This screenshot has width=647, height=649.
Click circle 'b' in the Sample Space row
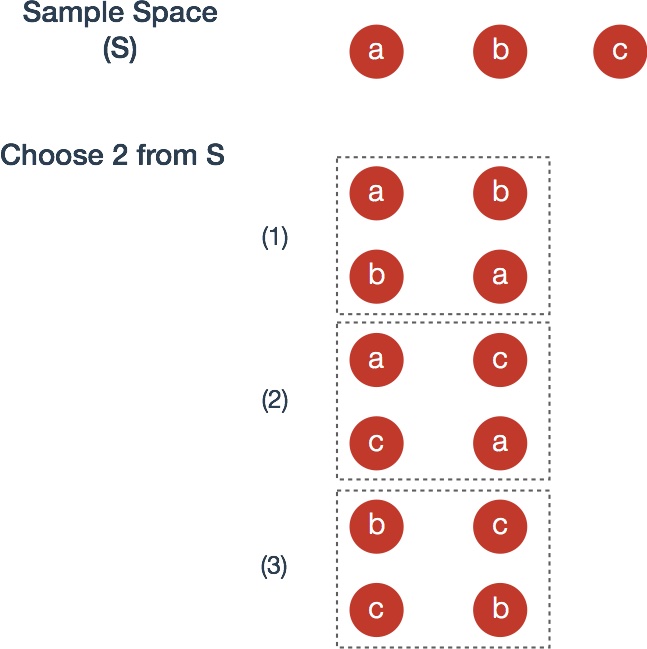click(500, 51)
